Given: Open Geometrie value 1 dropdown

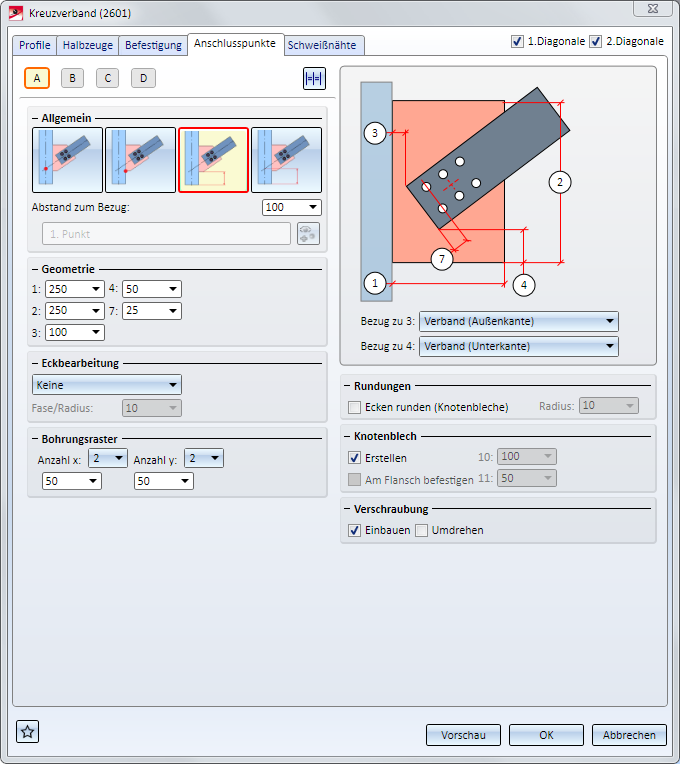Looking at the screenshot, I should click(75, 289).
